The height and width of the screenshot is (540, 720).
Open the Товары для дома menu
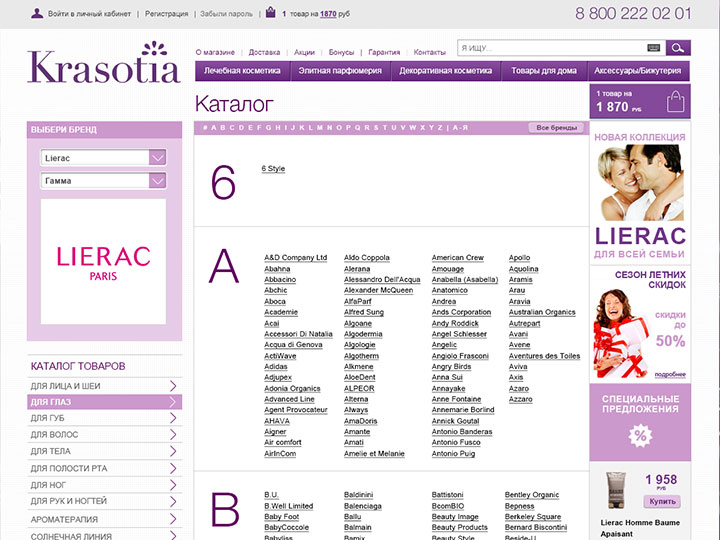tap(544, 71)
